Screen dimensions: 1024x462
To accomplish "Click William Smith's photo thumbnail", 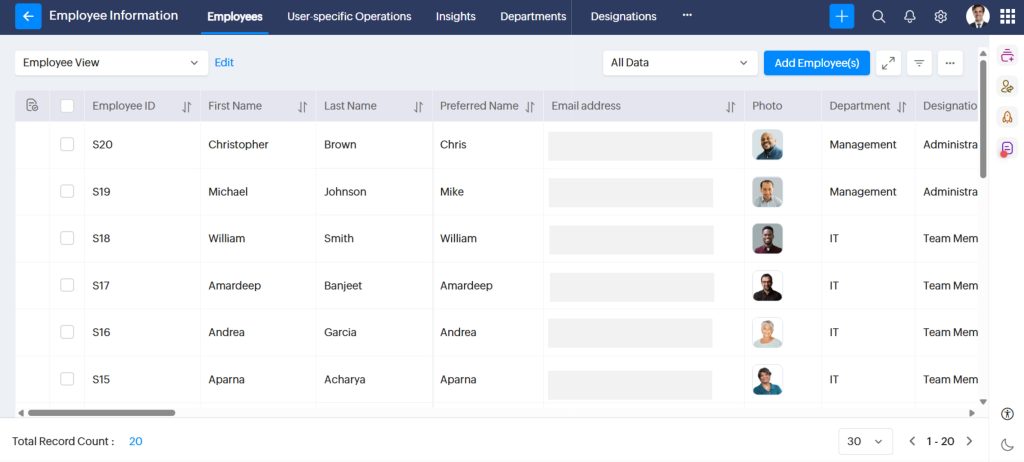I will [767, 239].
